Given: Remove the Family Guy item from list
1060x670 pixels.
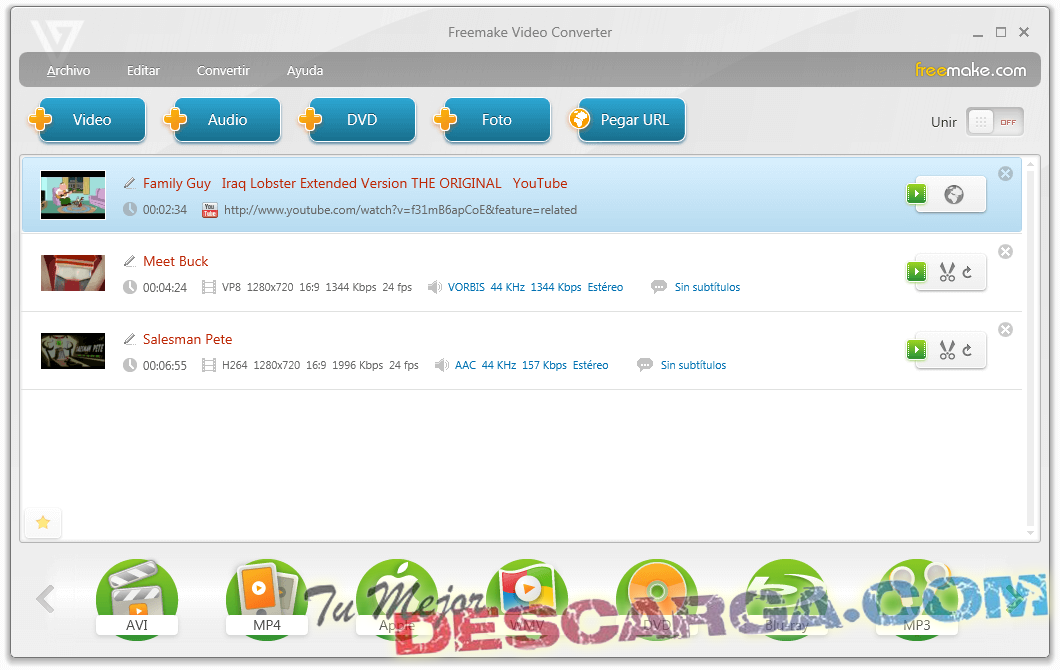Looking at the screenshot, I should pos(1006,174).
